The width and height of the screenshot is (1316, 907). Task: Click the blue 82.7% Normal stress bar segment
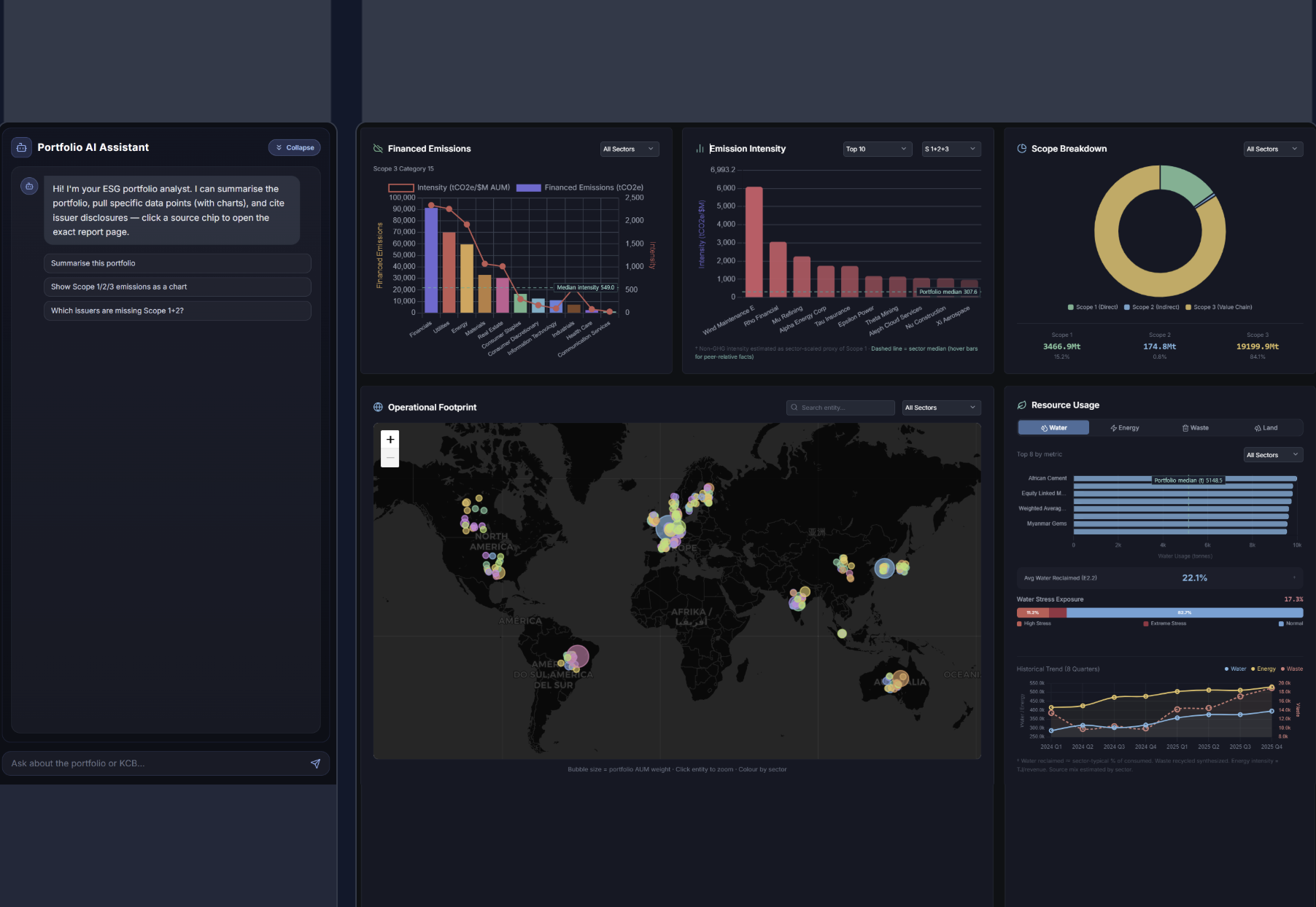pos(1185,612)
